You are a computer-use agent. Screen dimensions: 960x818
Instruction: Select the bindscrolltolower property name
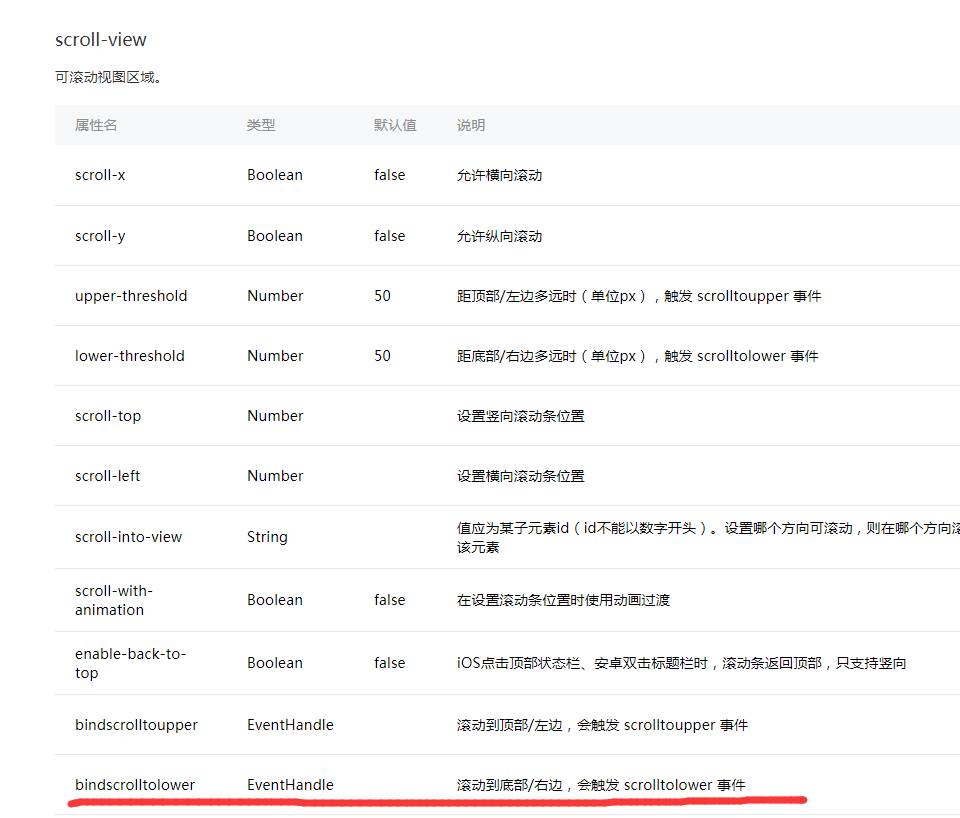[135, 785]
